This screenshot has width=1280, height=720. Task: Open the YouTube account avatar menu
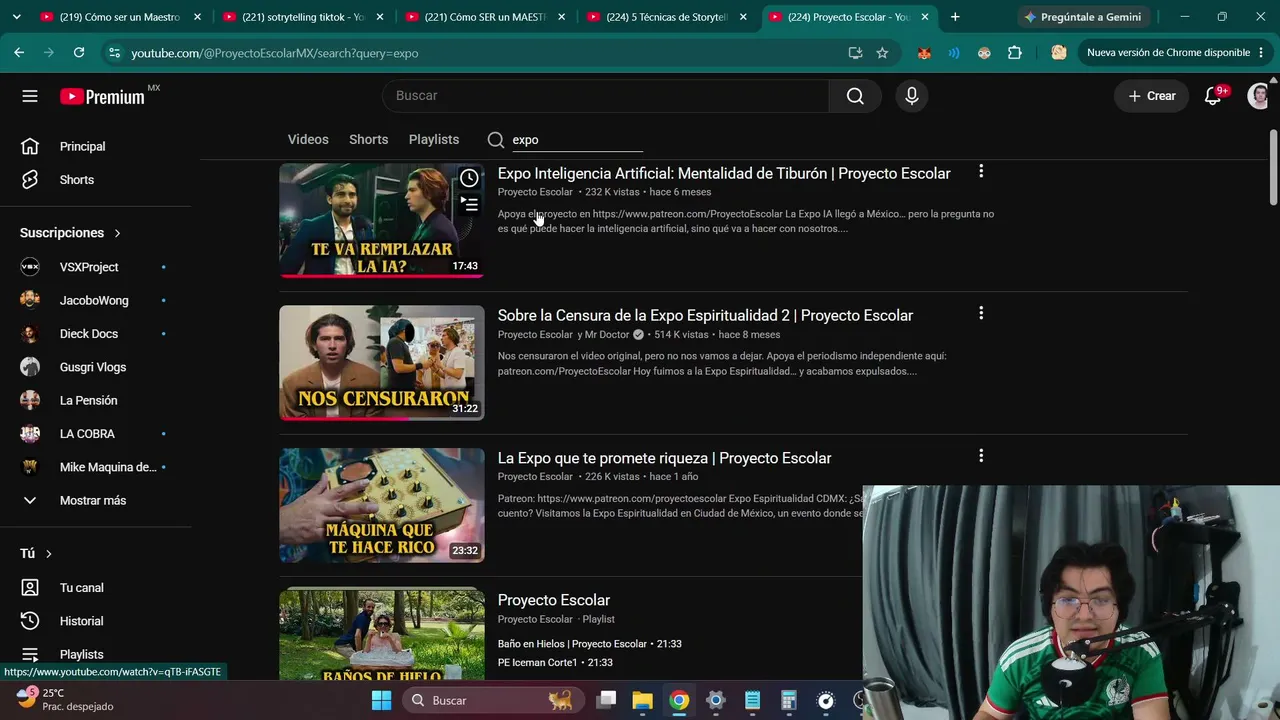point(1259,96)
